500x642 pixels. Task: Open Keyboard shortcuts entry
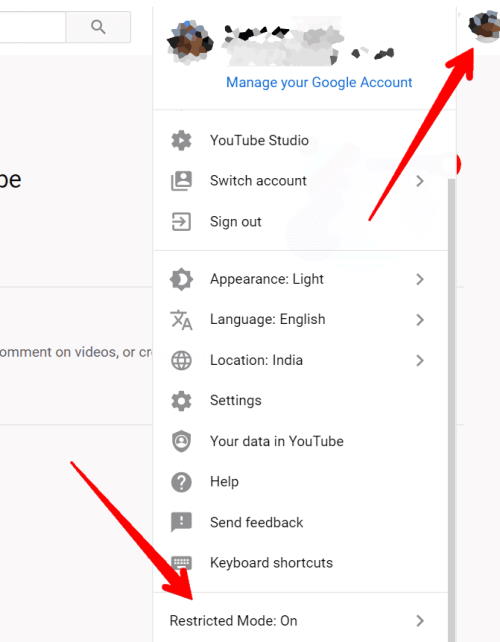tap(301, 563)
